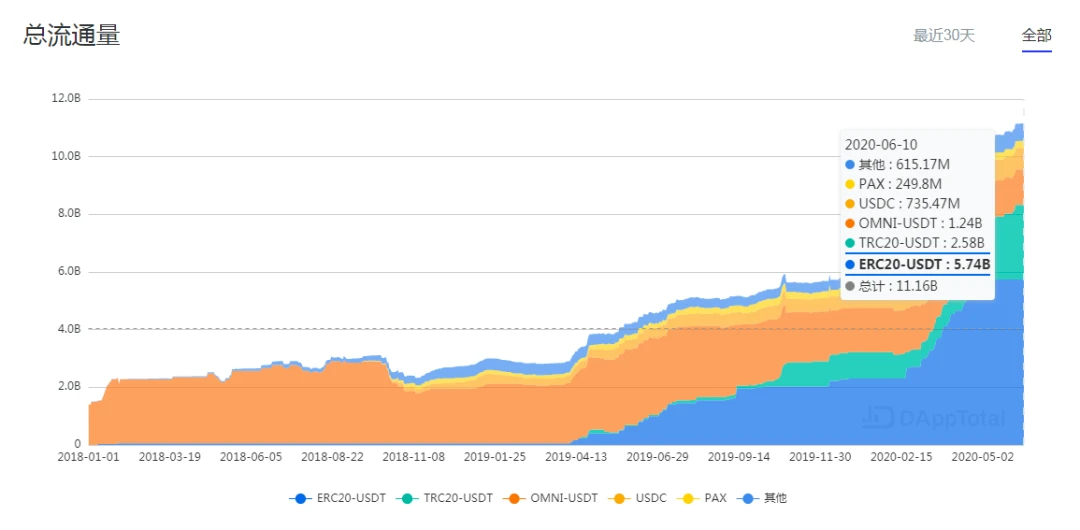
Task: Click the 总计 11.16B tooltip row
Action: 891,285
